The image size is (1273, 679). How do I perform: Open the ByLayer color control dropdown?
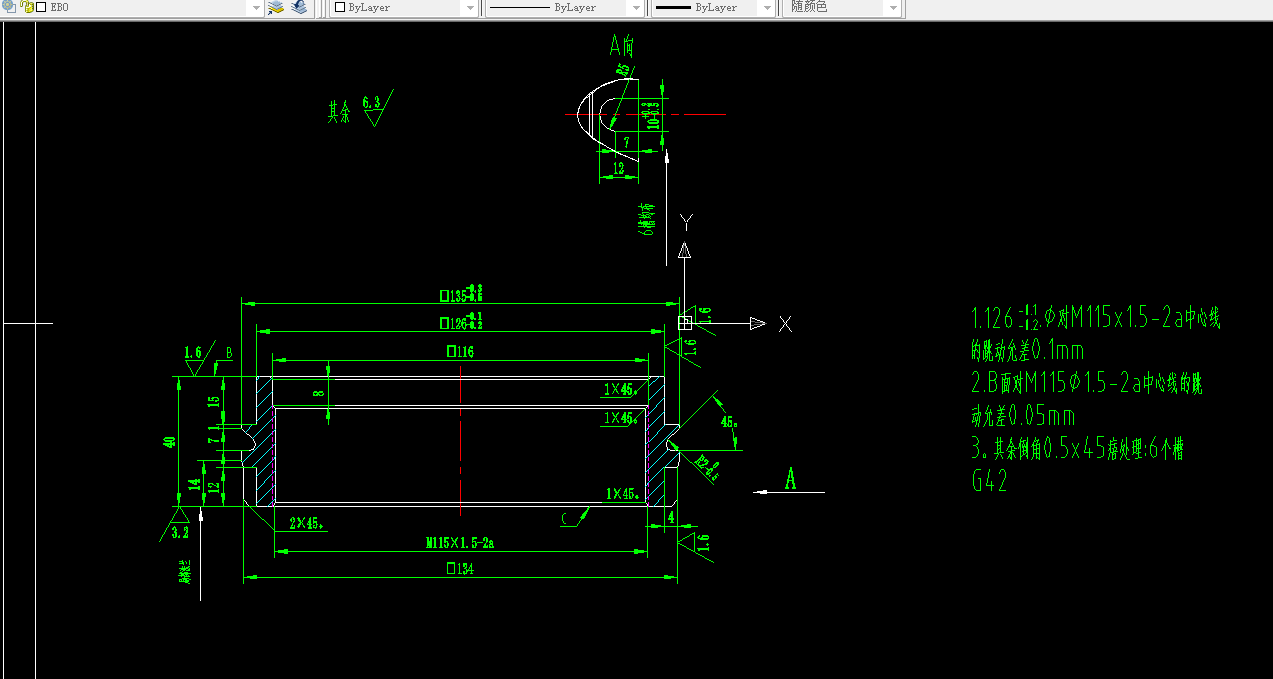coord(470,7)
